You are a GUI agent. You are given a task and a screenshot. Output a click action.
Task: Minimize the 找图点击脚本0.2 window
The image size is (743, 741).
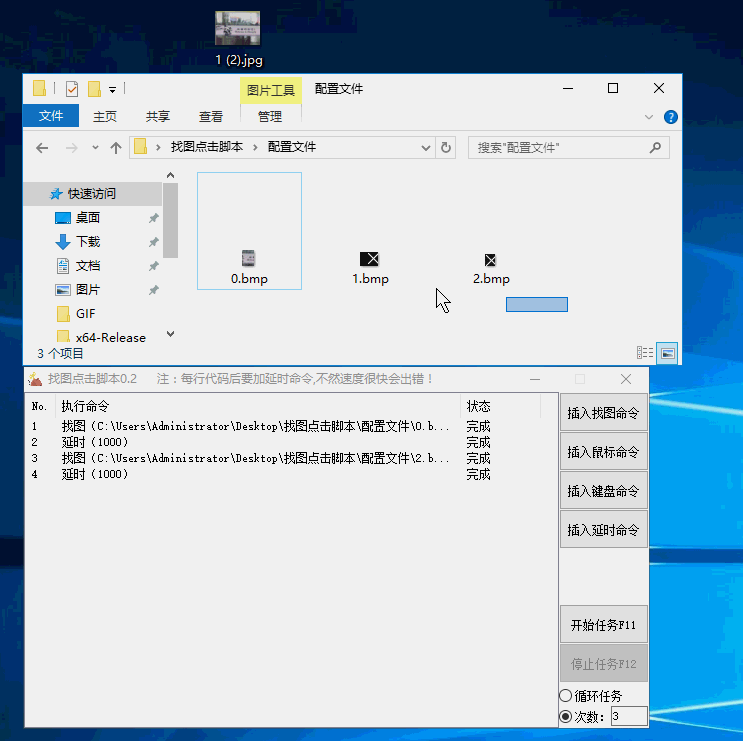[535, 379]
